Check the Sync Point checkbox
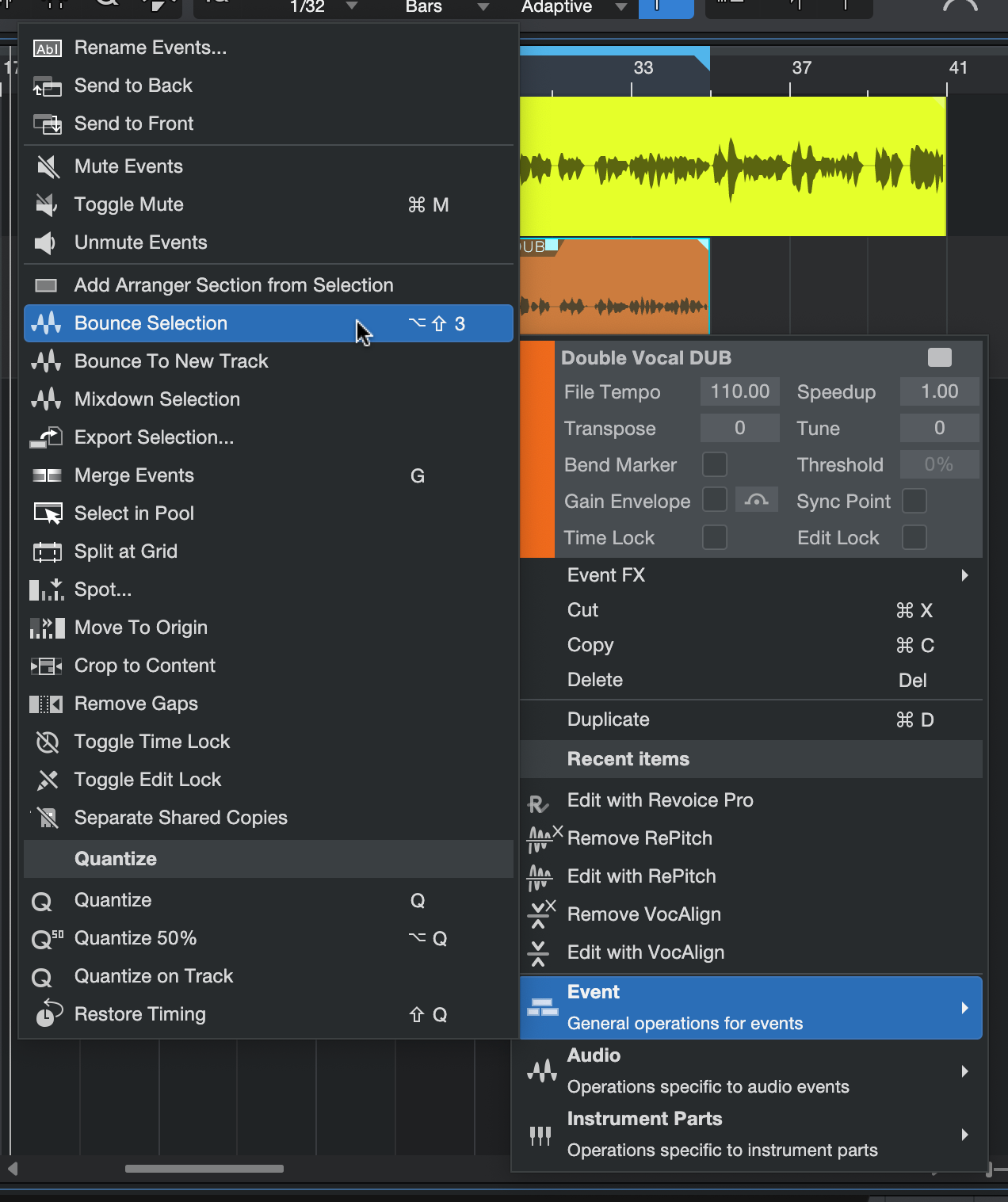 pyautogui.click(x=914, y=501)
